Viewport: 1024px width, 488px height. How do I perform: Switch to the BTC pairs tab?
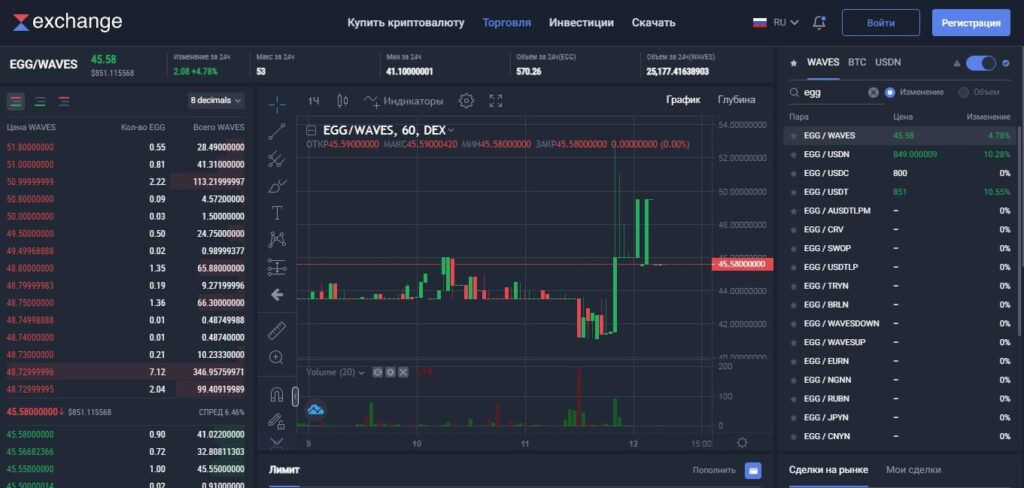857,62
